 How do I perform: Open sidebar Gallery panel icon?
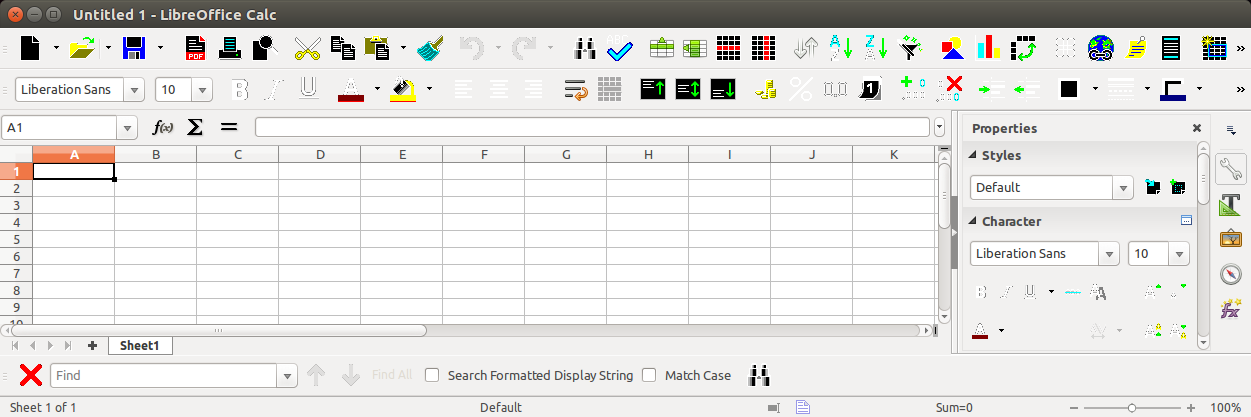(1231, 239)
